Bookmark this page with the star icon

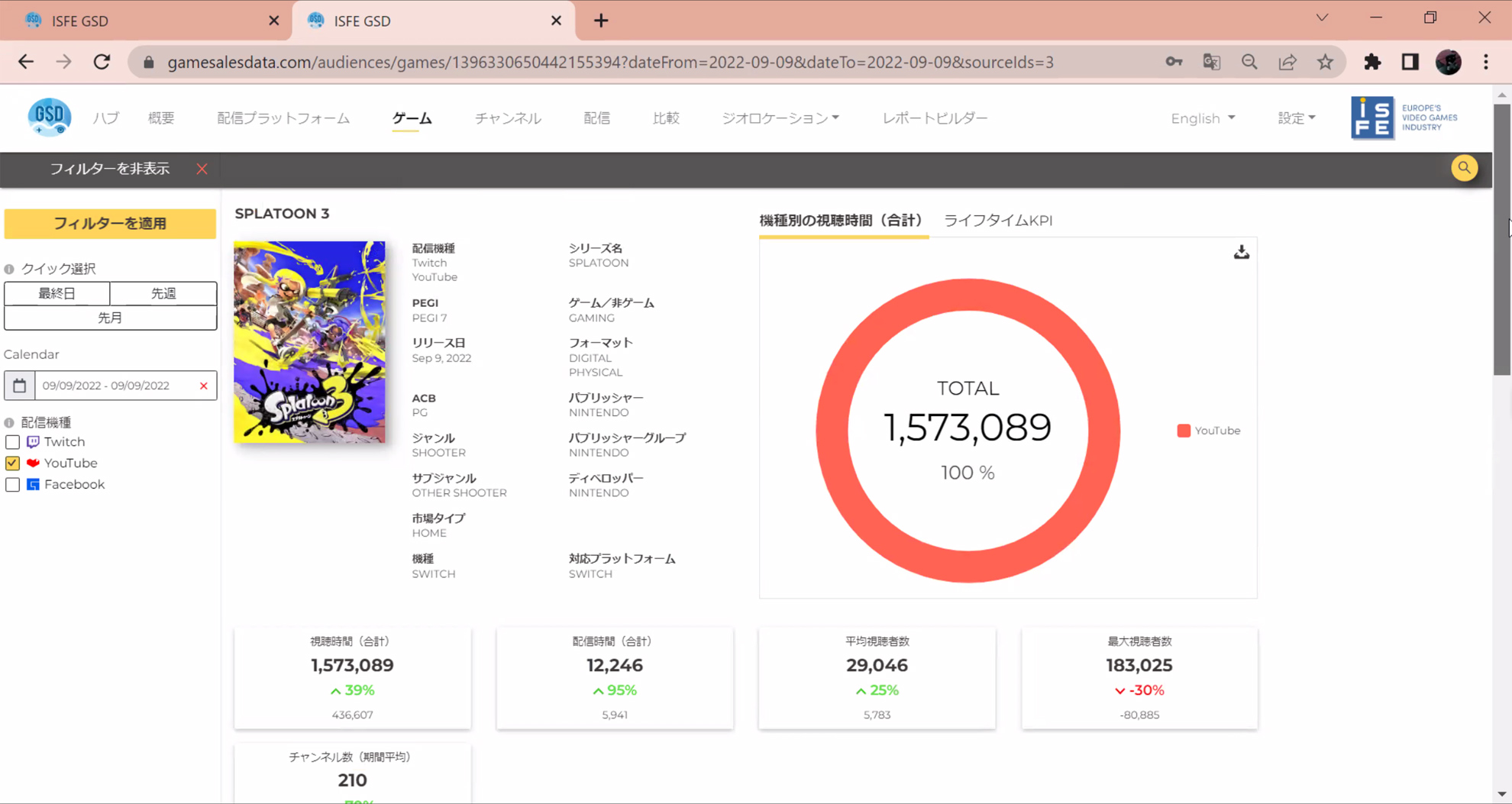(1325, 62)
